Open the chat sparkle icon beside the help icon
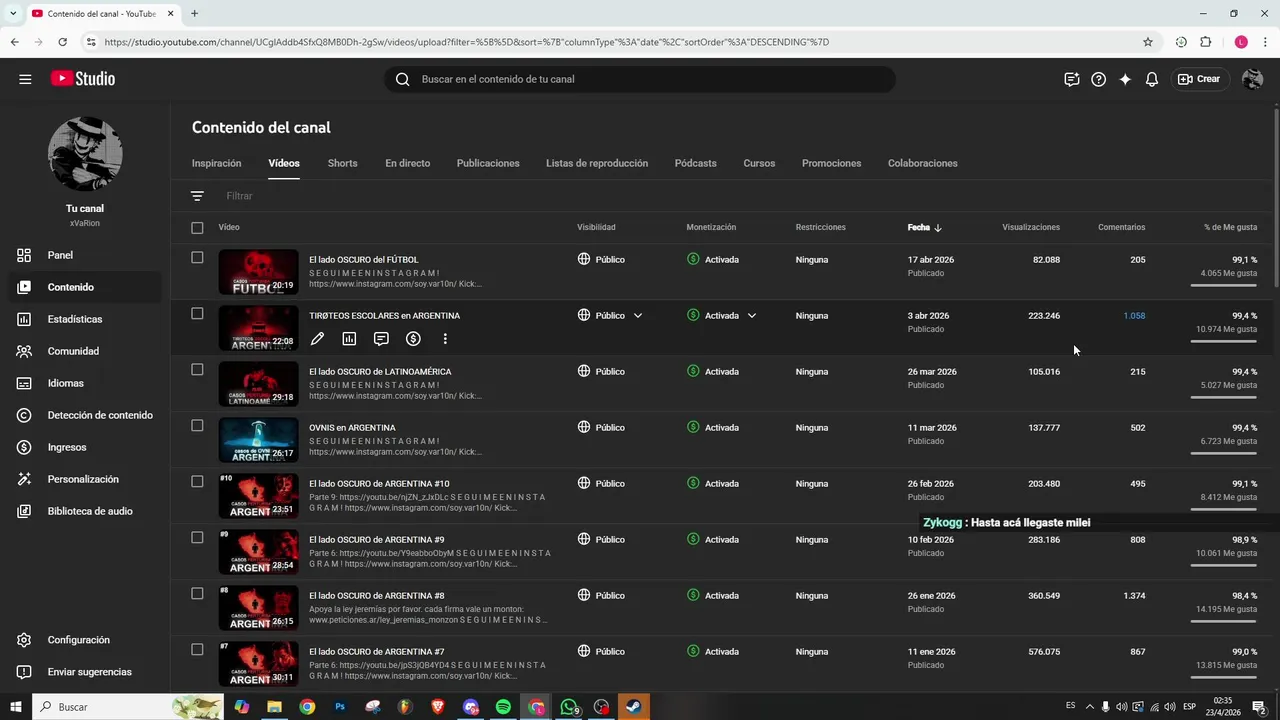This screenshot has height=720, width=1280. click(1072, 79)
